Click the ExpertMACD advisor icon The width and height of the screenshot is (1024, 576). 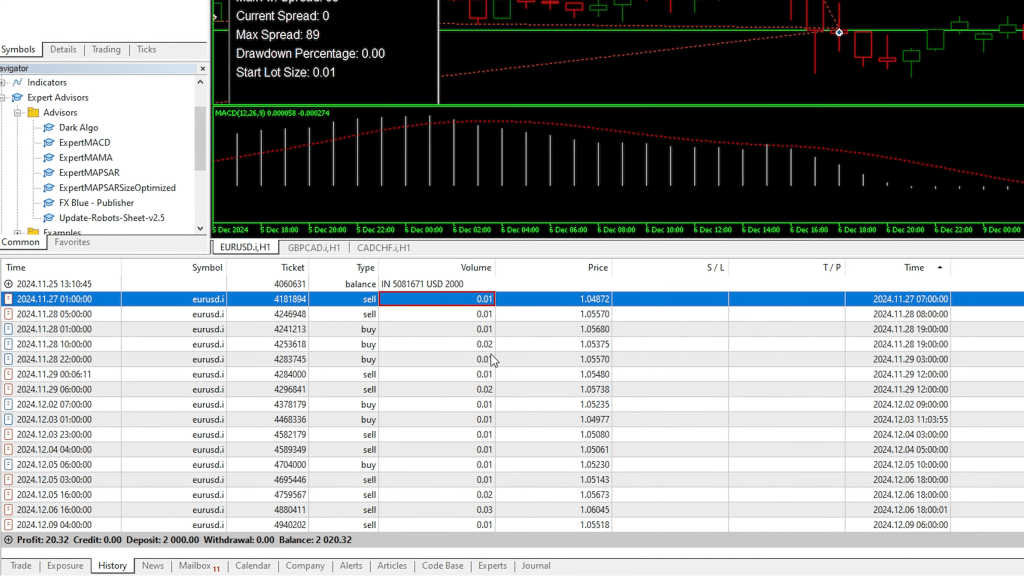click(49, 143)
